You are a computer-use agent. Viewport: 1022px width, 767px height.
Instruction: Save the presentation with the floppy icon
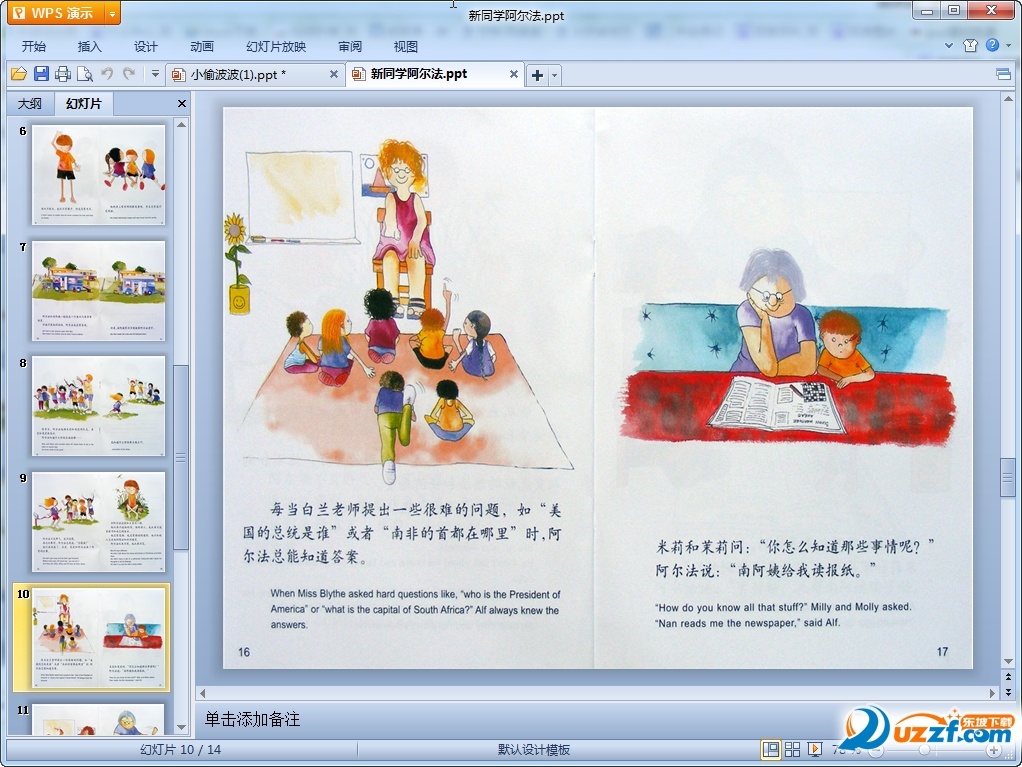coord(41,74)
